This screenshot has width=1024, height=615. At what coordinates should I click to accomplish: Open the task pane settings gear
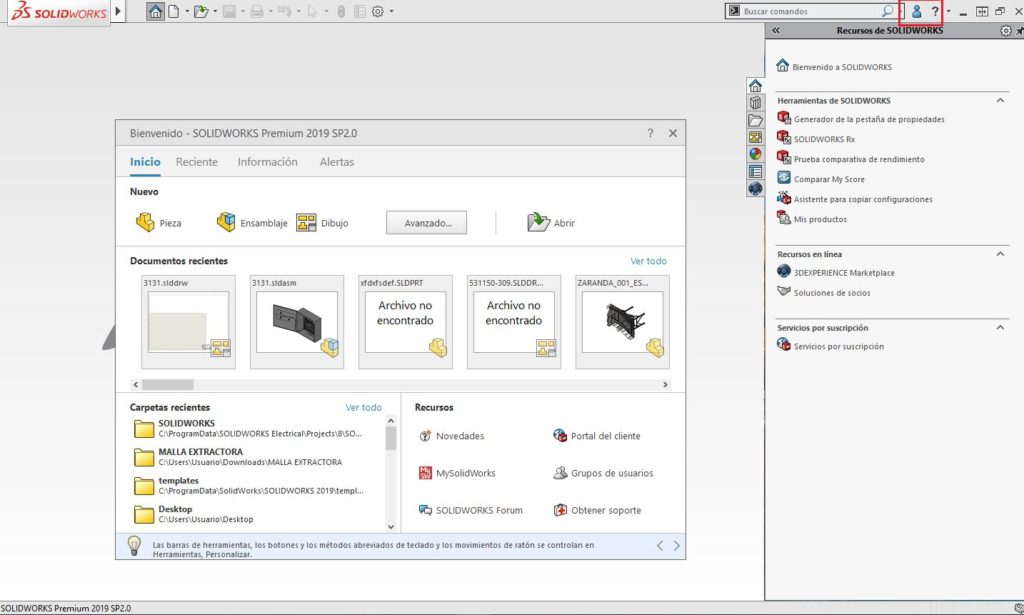1006,30
